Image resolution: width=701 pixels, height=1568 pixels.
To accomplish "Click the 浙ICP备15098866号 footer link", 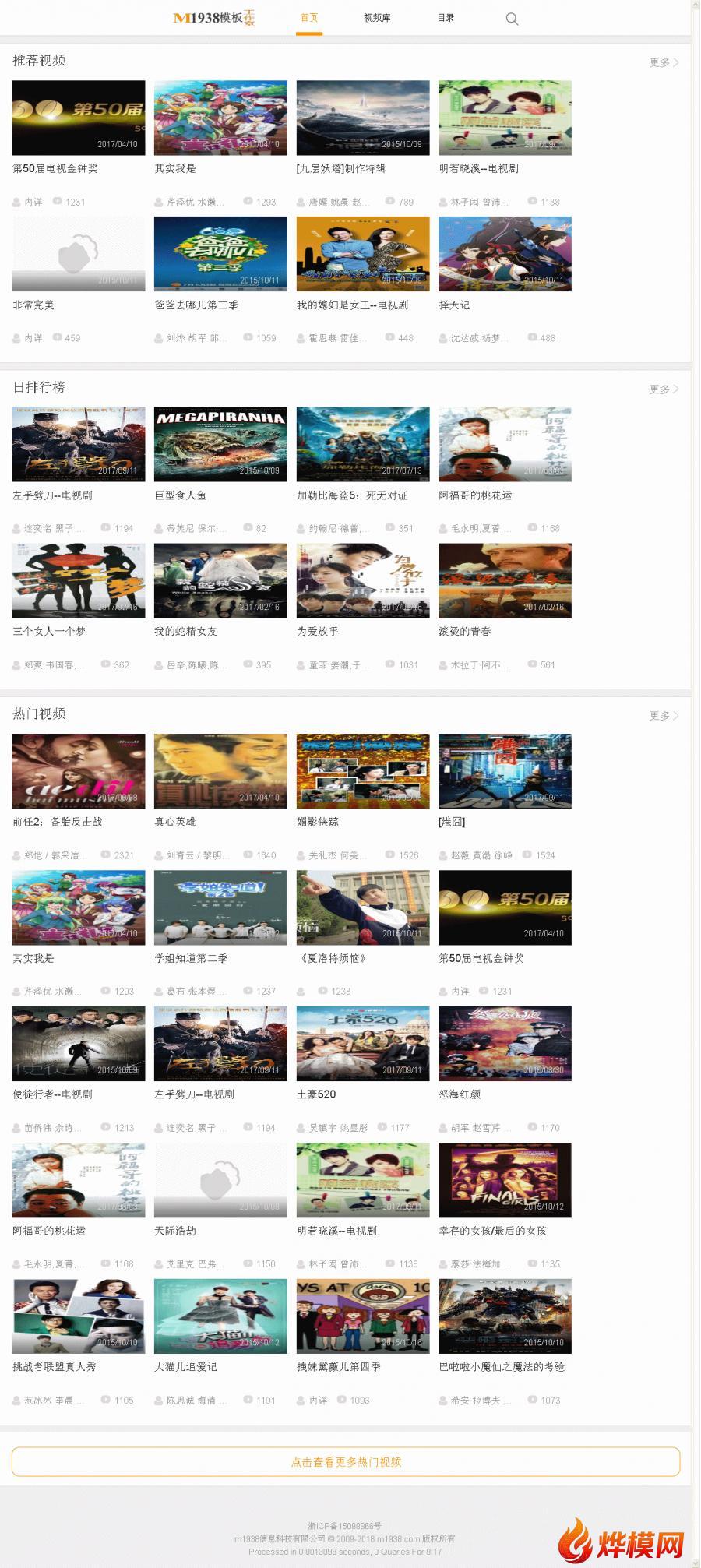I will [345, 1526].
